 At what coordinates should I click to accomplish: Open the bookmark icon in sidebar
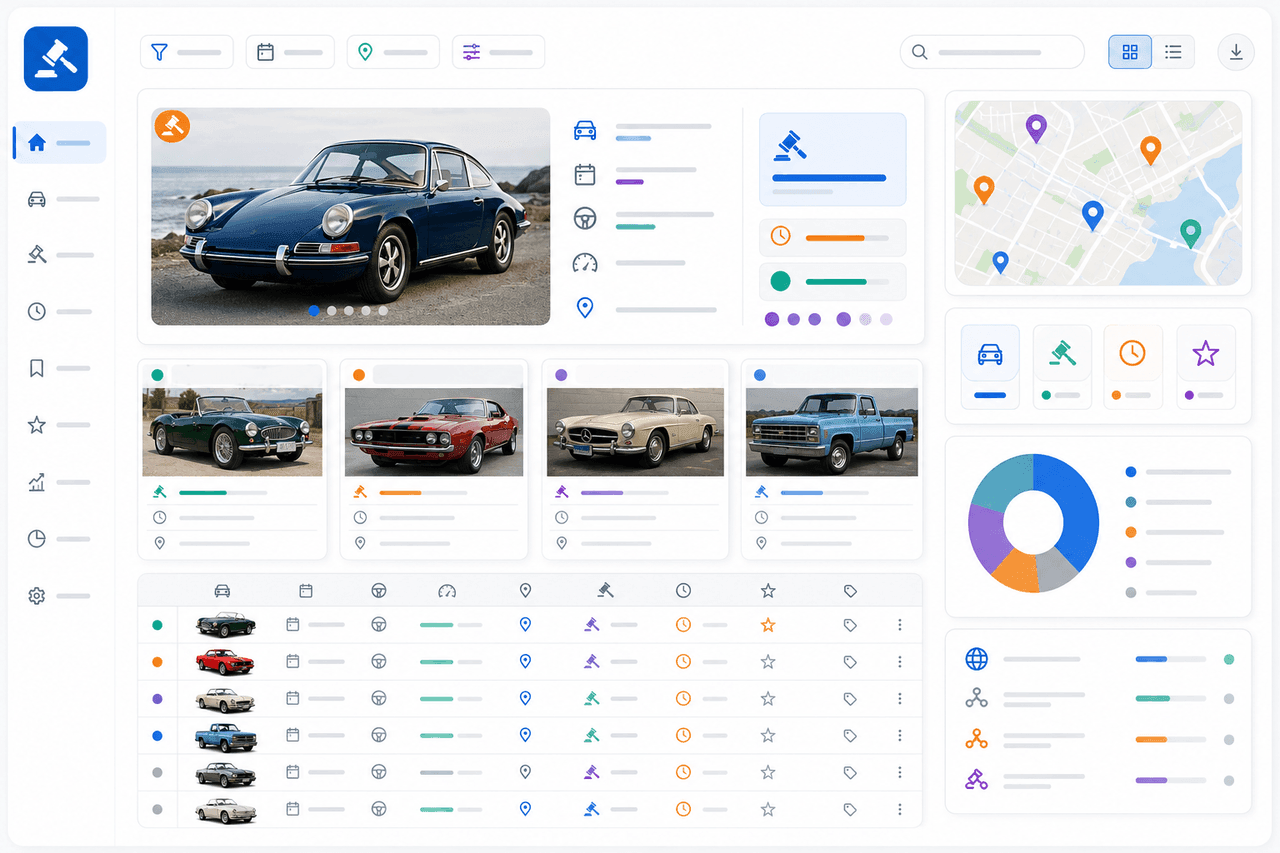(37, 369)
